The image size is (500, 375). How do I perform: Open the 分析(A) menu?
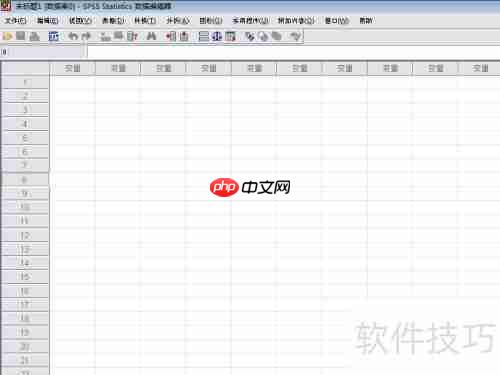coord(178,21)
